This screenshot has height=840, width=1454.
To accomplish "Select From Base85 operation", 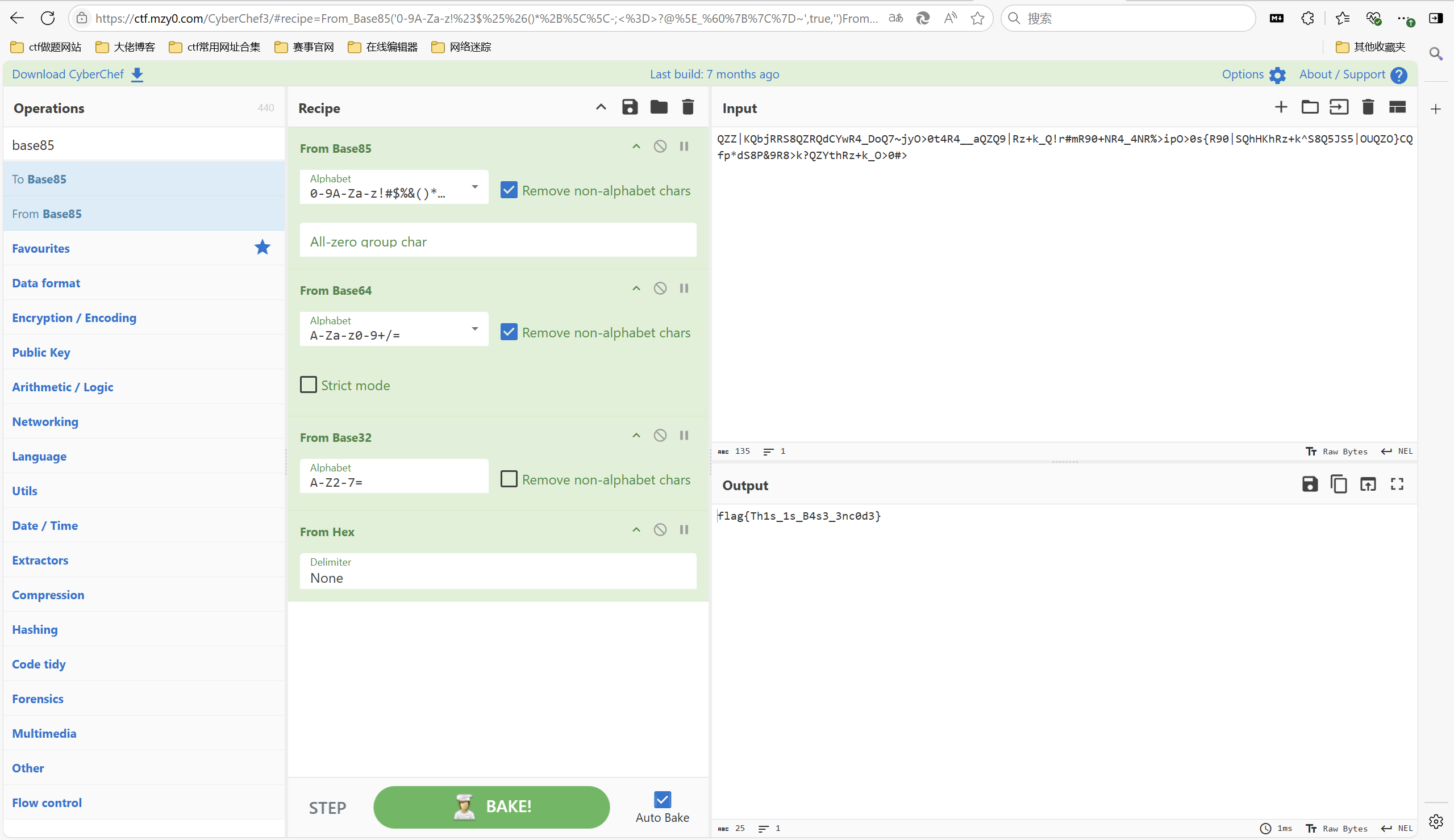I will (144, 214).
